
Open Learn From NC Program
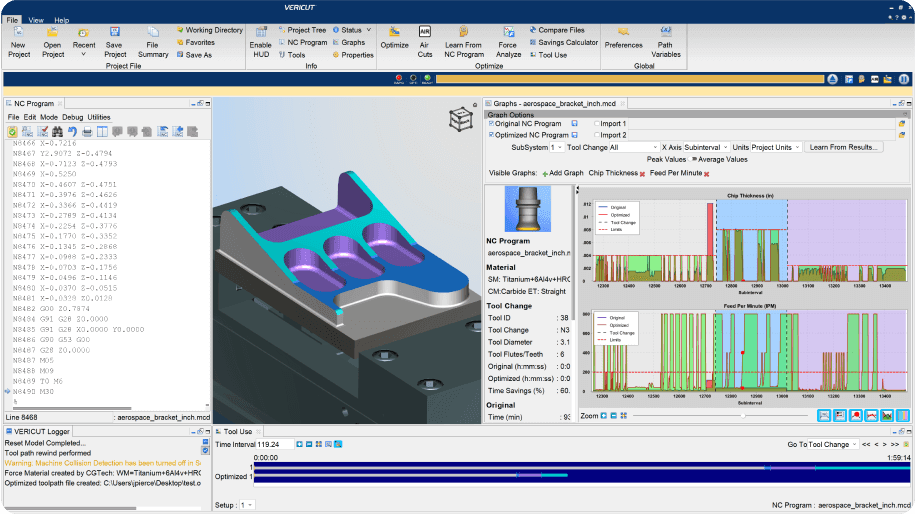(463, 33)
